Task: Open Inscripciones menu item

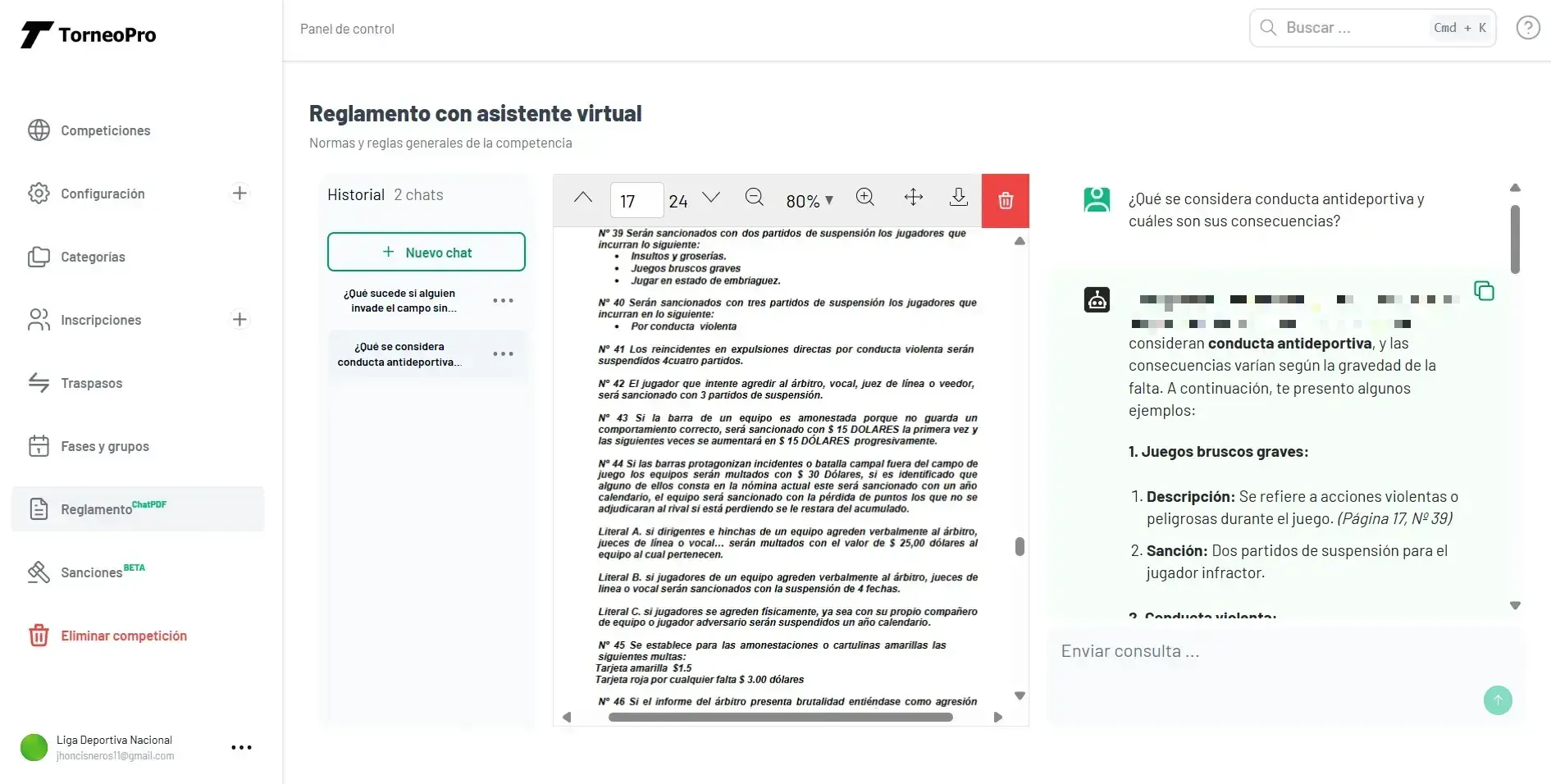Action: (x=101, y=320)
